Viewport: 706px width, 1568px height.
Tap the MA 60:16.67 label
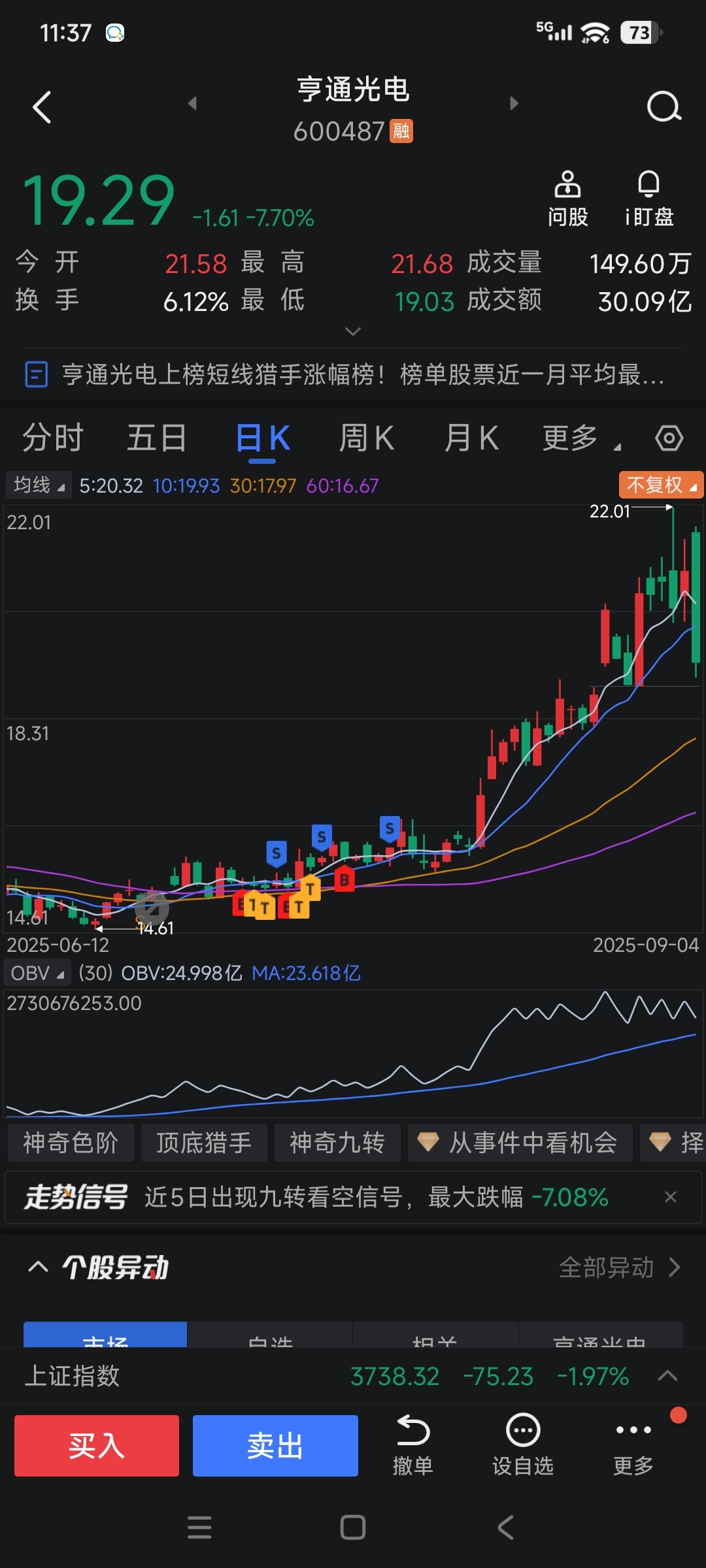point(343,485)
